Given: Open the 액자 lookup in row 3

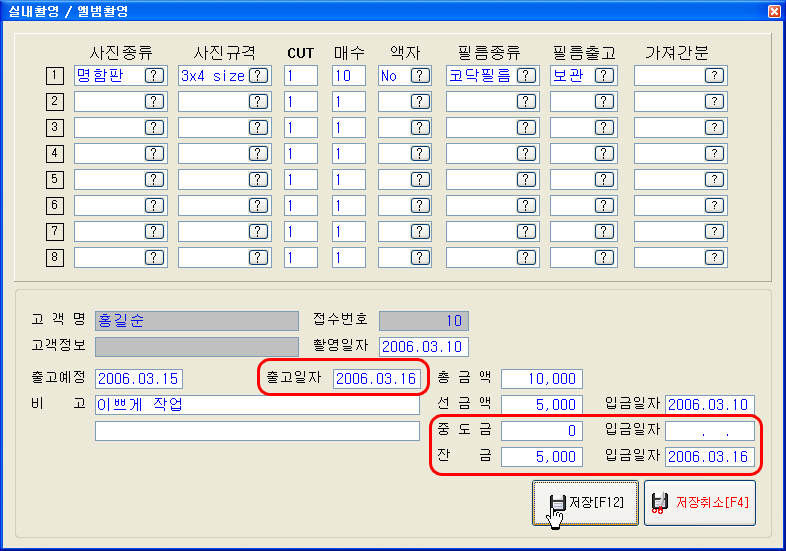Looking at the screenshot, I should (420, 128).
